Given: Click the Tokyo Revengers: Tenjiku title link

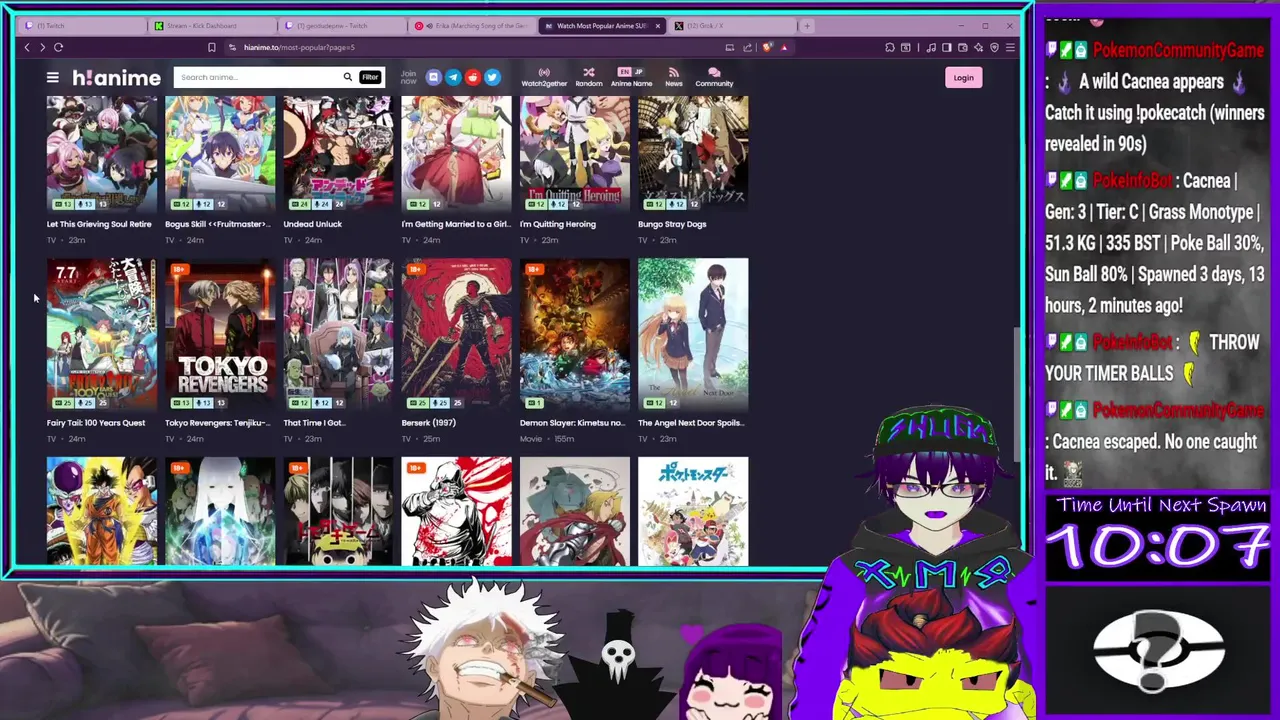Looking at the screenshot, I should [x=217, y=423].
